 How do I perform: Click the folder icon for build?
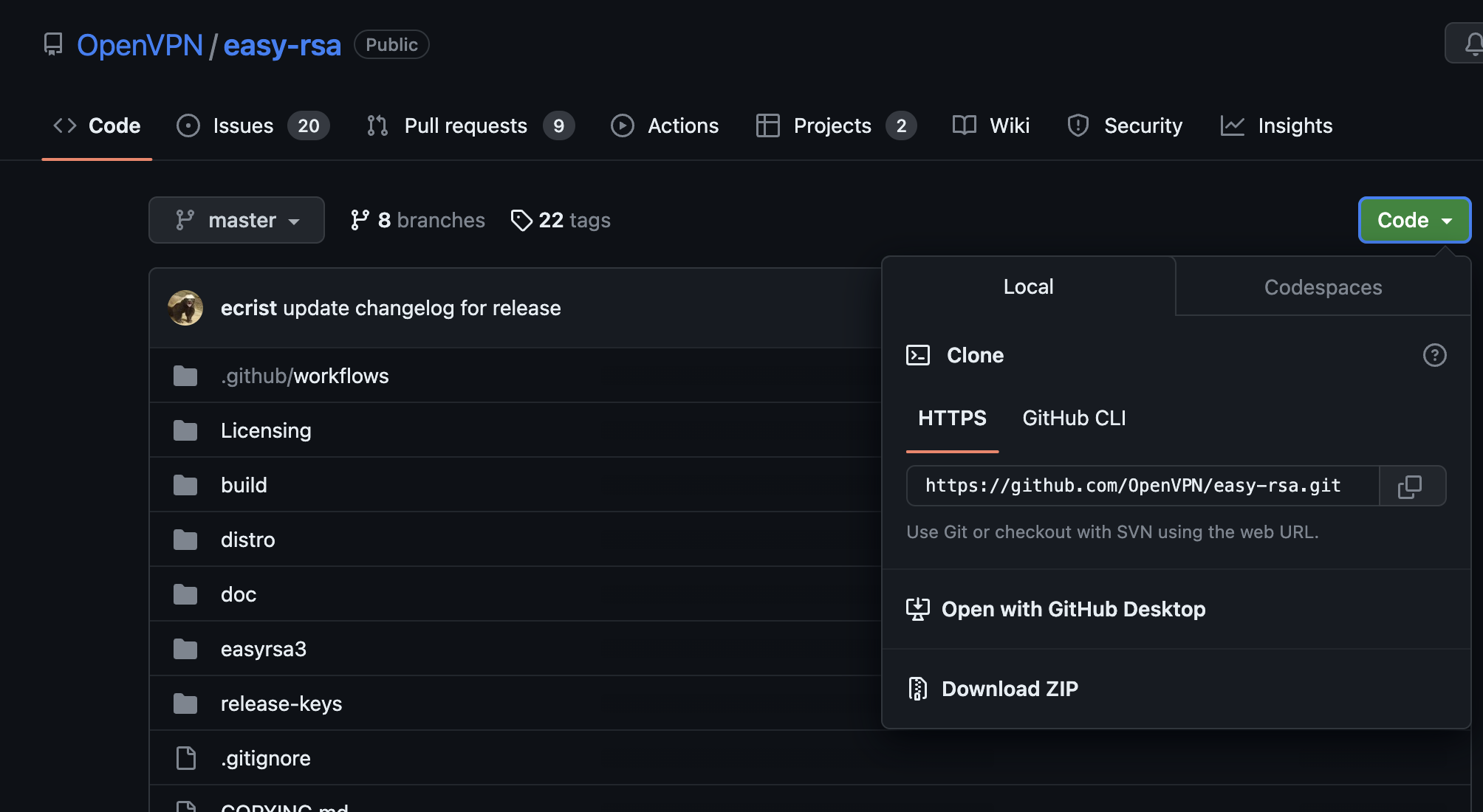185,485
